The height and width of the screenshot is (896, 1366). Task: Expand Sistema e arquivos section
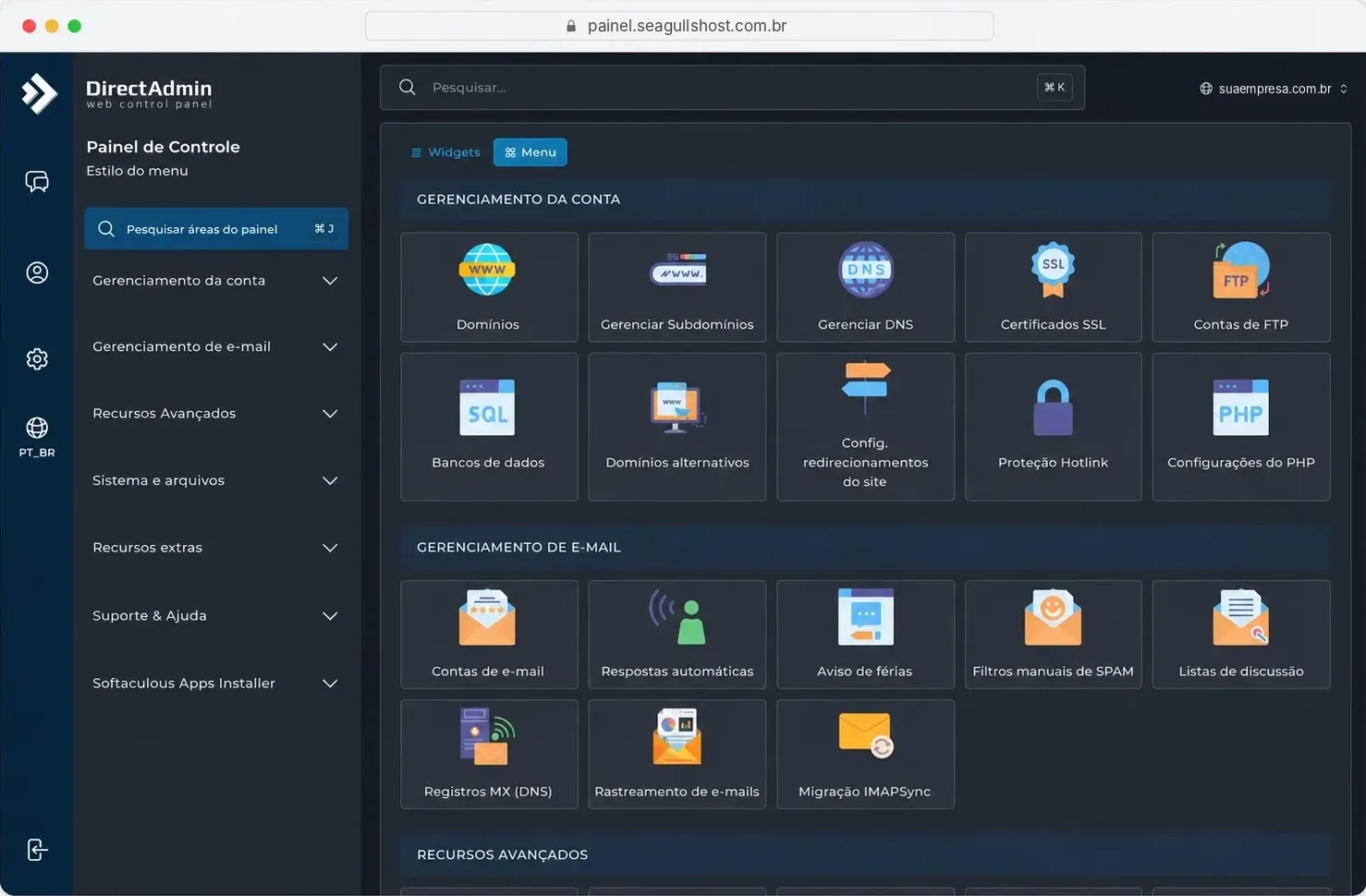tap(215, 480)
